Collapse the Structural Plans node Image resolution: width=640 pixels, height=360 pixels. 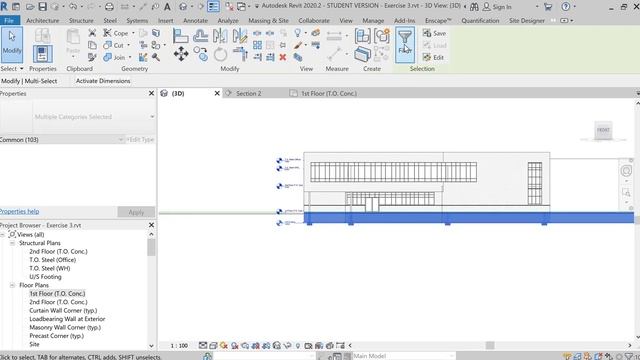click(12, 243)
